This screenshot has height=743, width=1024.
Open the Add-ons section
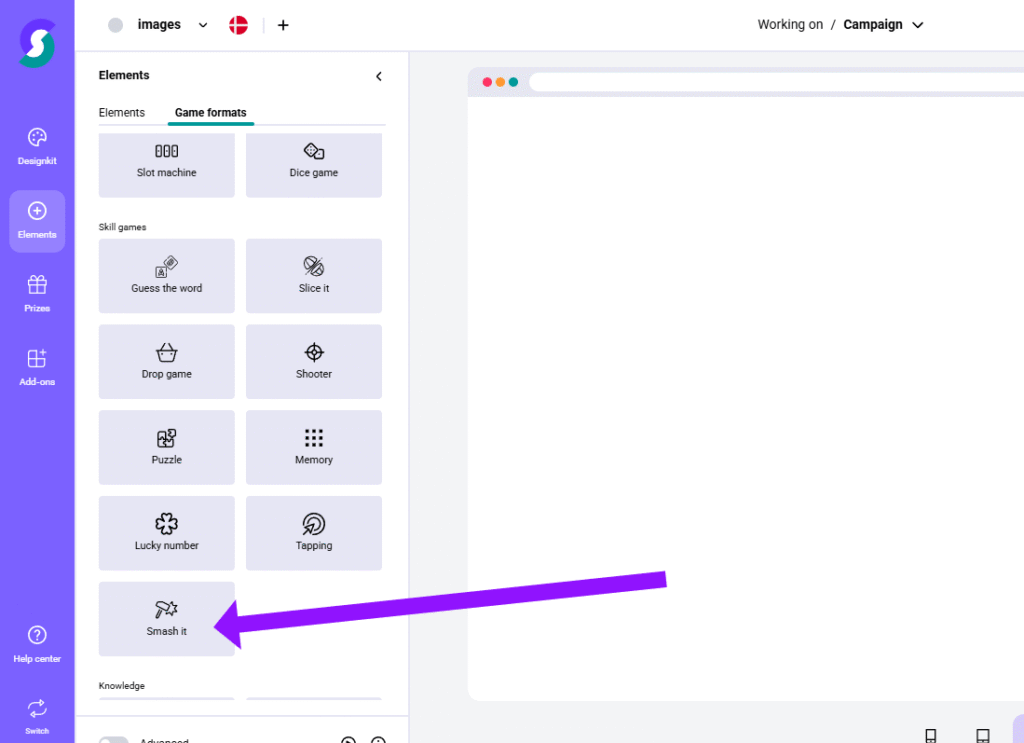(x=36, y=366)
